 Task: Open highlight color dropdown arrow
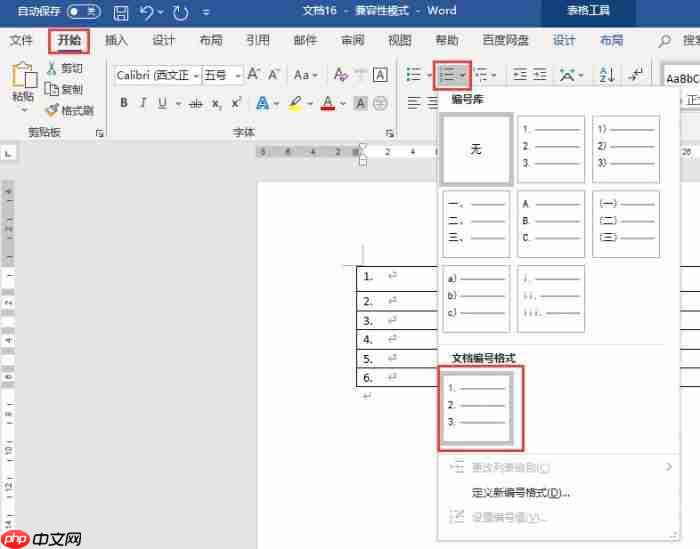310,104
